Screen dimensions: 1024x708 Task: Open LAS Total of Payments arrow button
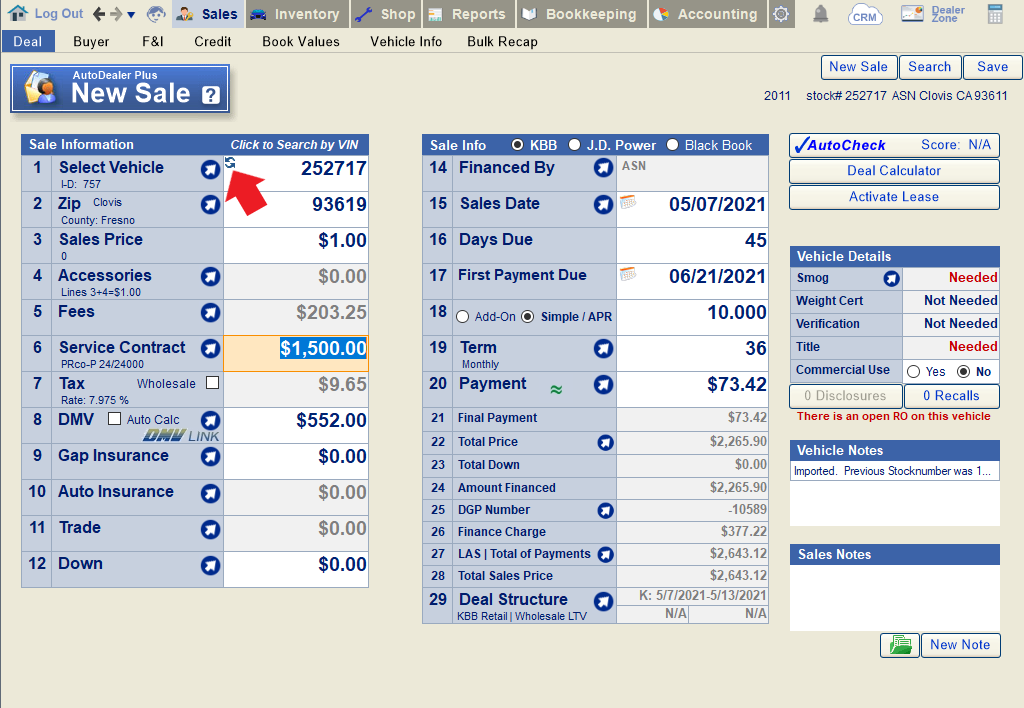point(605,555)
